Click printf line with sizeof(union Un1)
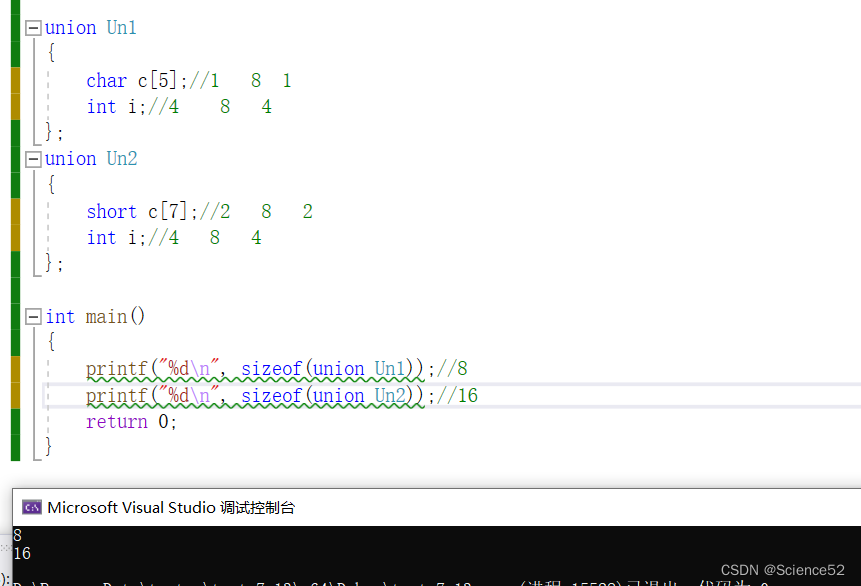This screenshot has height=586, width=861. [260, 369]
